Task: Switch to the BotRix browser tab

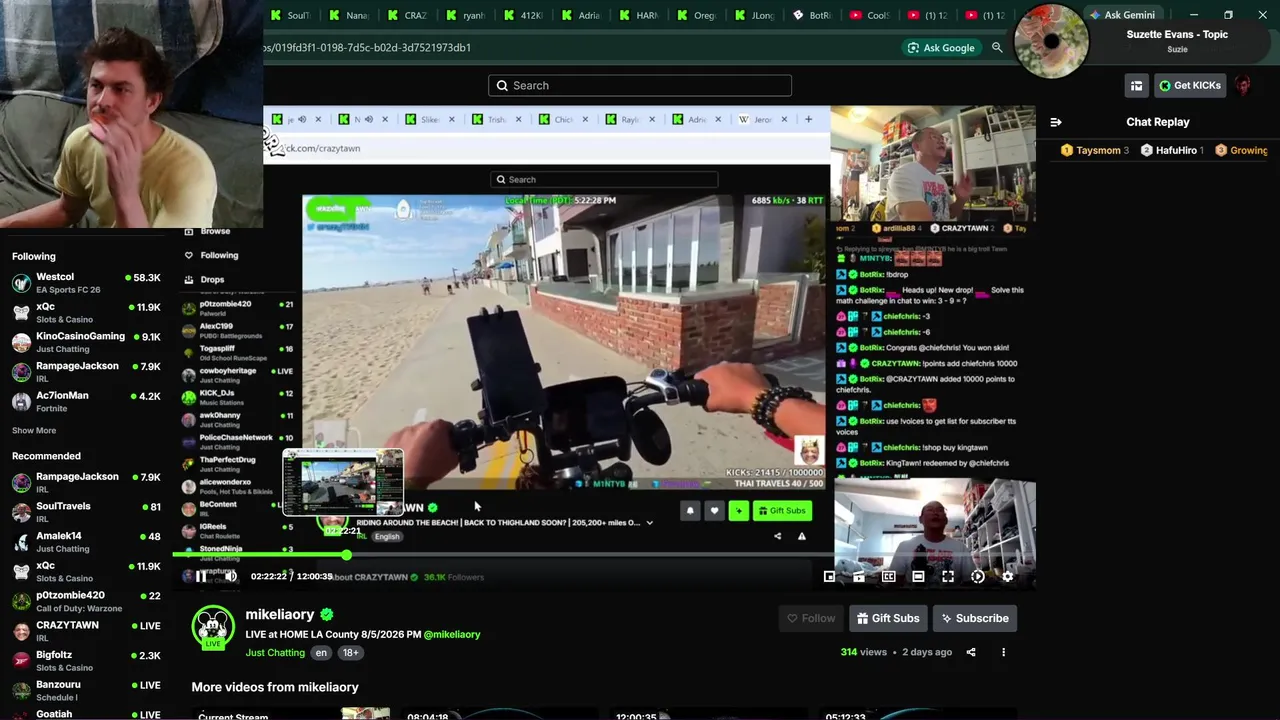Action: pyautogui.click(x=813, y=15)
